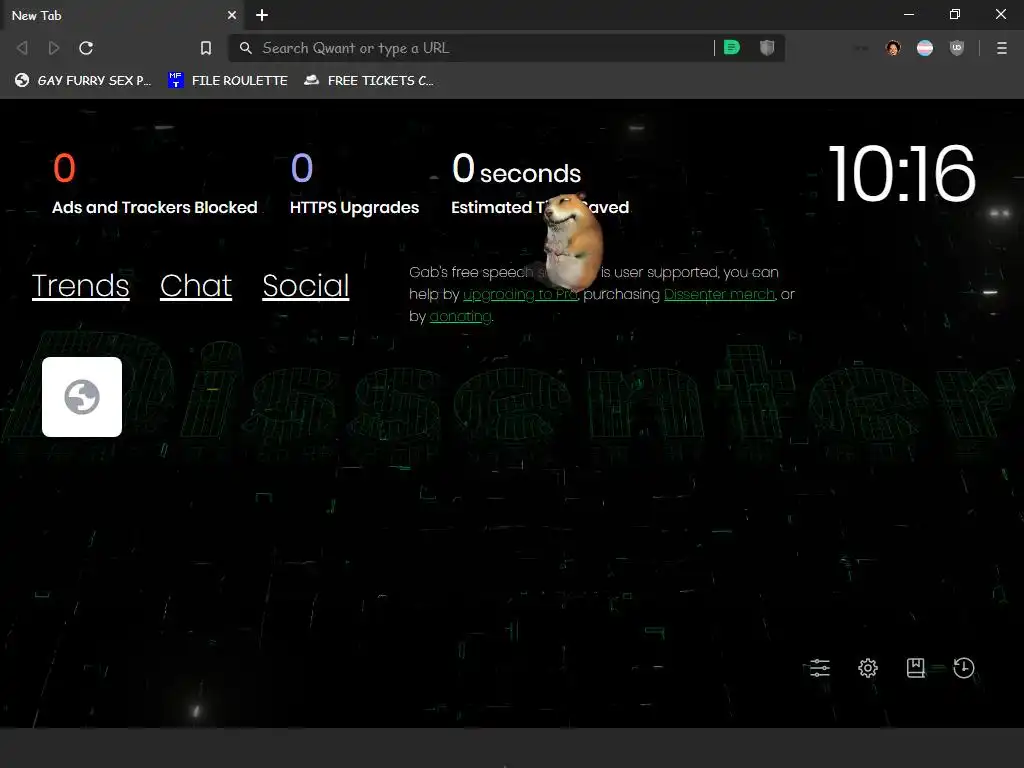Open a new tab with plus button
The height and width of the screenshot is (768, 1024).
pos(262,15)
